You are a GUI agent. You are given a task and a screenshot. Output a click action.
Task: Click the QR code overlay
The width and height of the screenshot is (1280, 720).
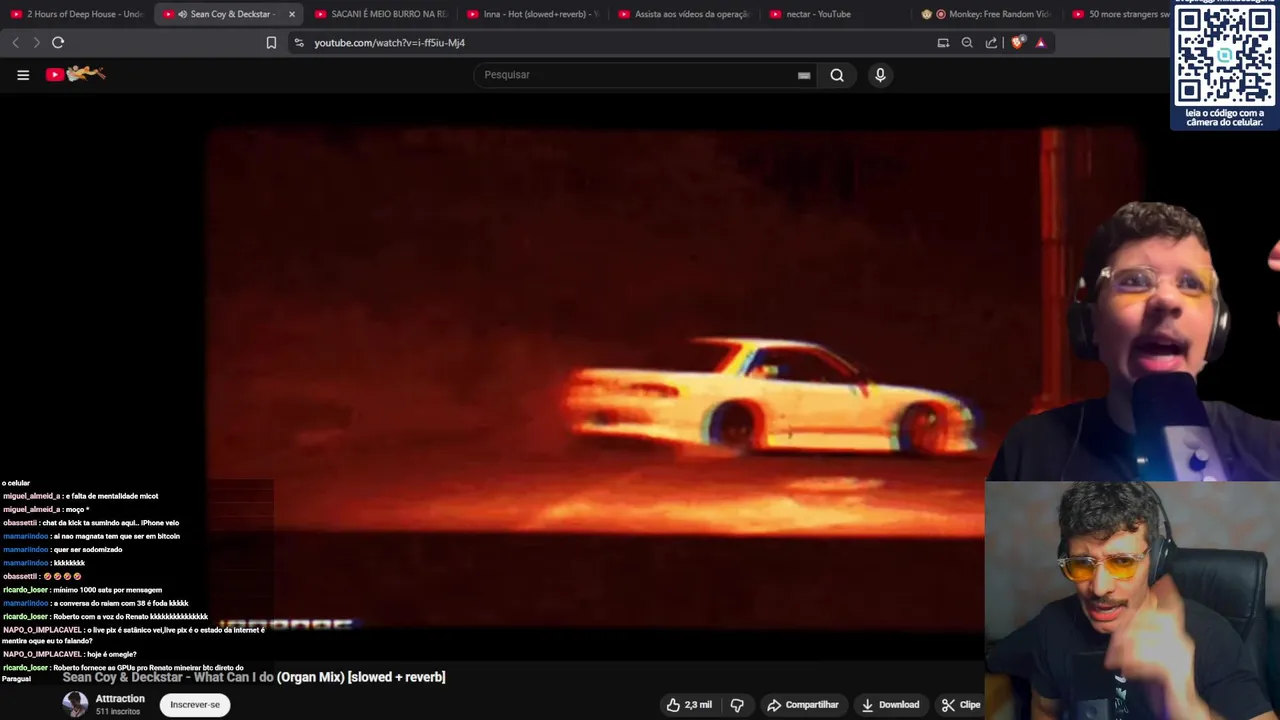[1225, 55]
